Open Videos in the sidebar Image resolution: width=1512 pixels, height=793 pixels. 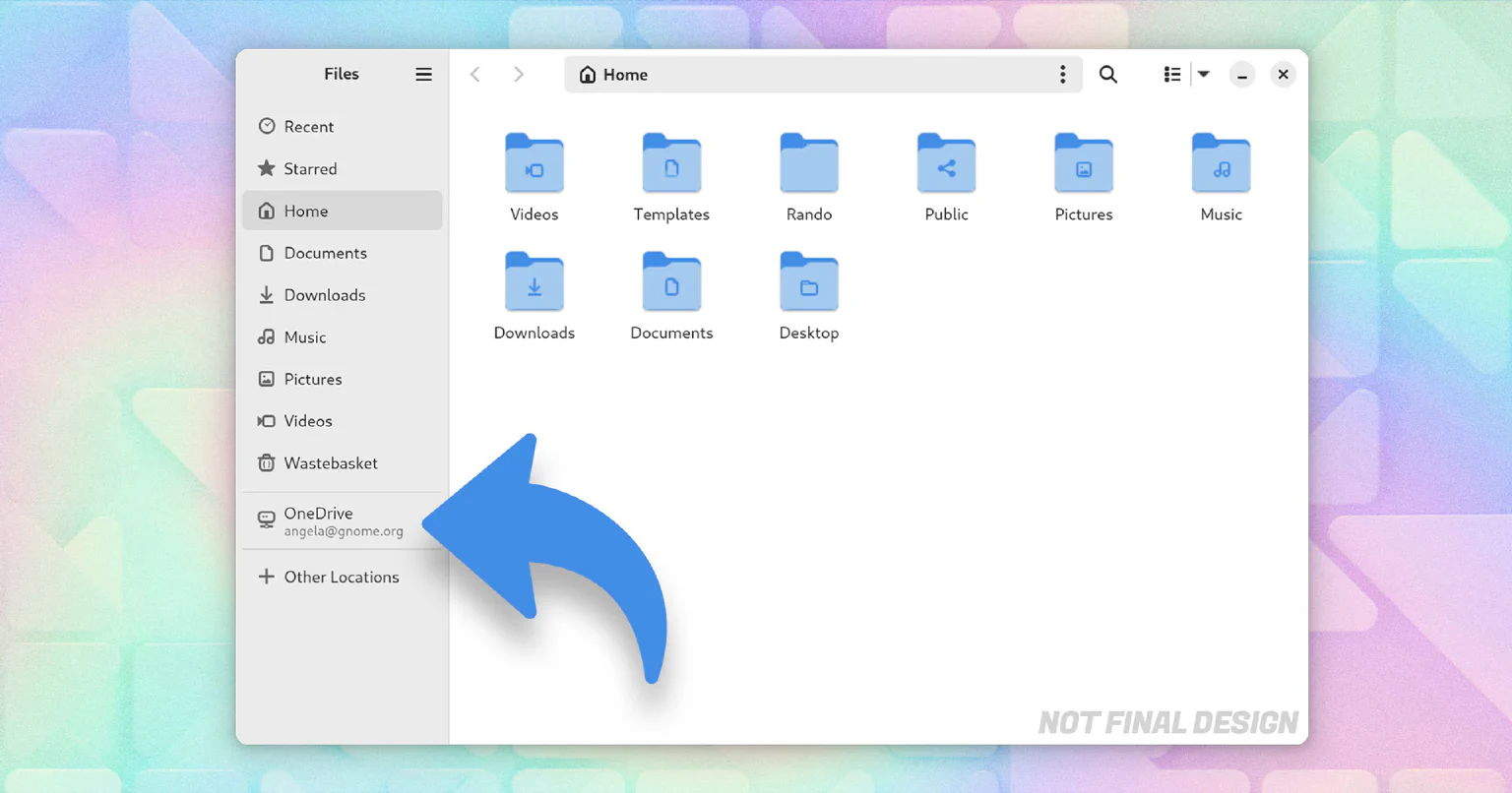coord(343,421)
